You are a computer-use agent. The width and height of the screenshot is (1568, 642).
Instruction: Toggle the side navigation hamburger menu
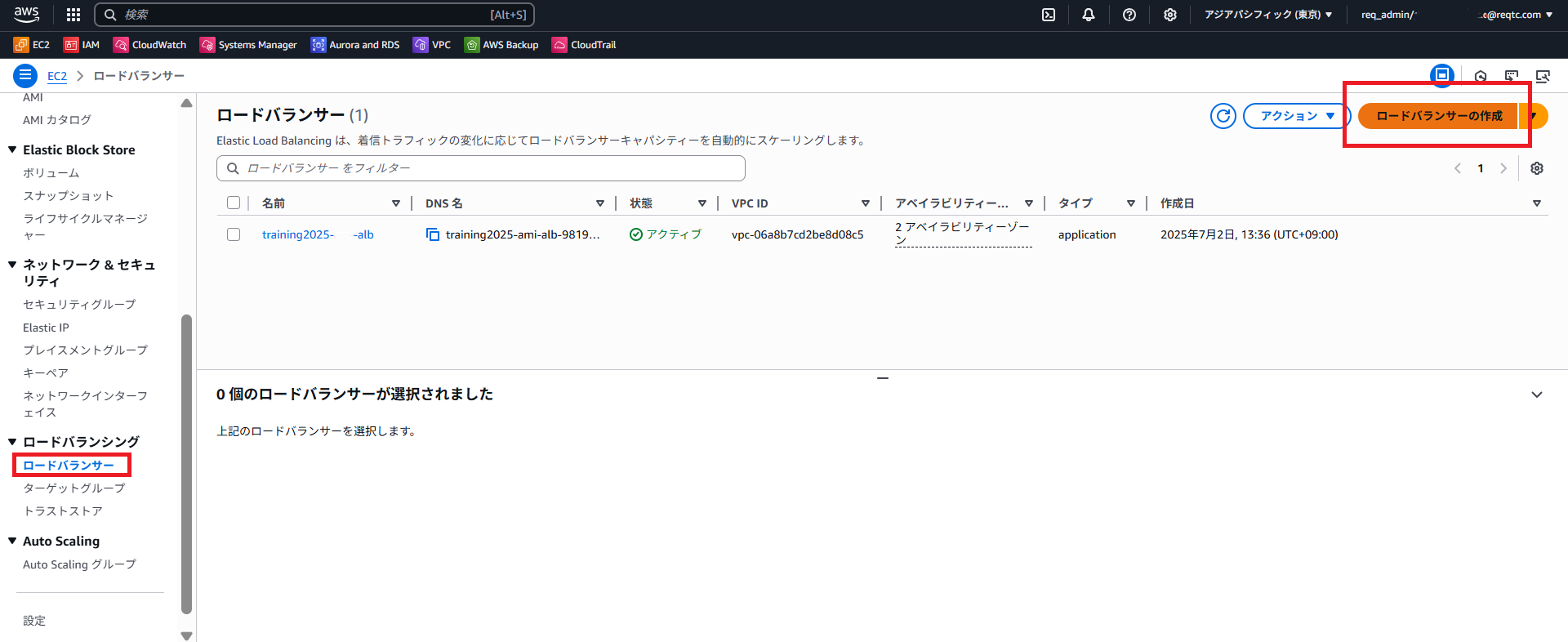[25, 76]
